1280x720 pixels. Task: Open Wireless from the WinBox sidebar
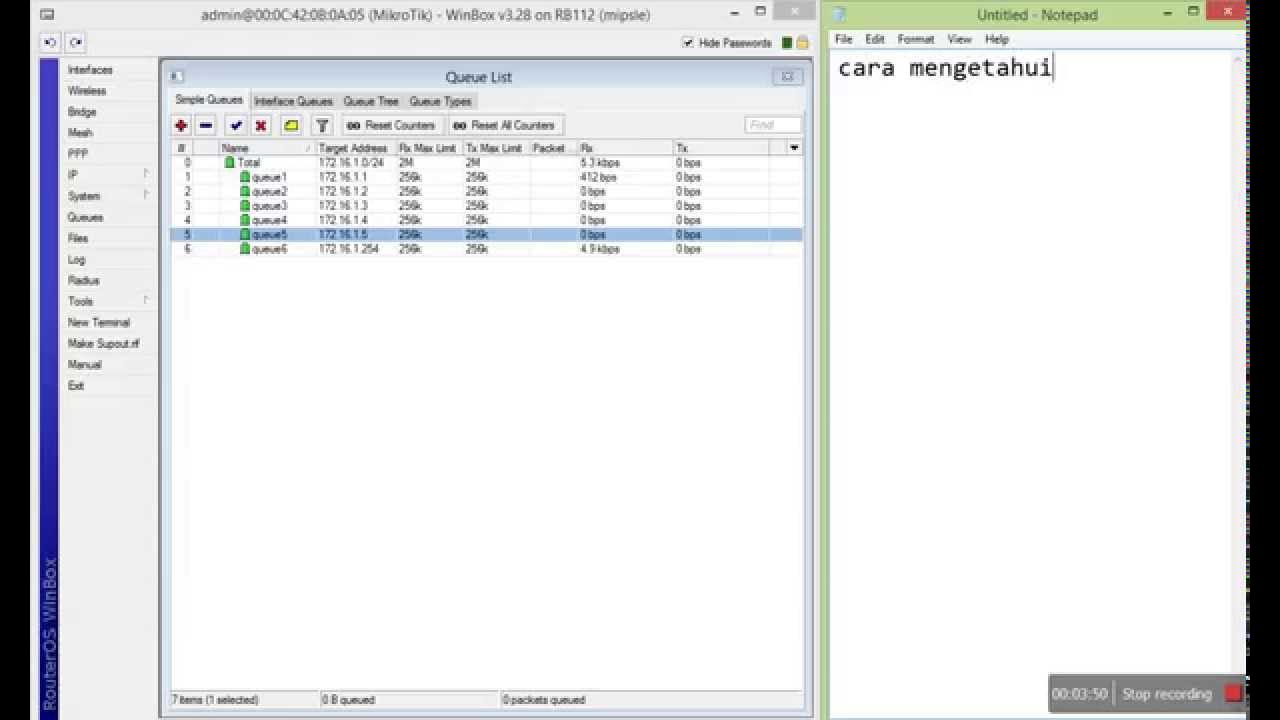pyautogui.click(x=87, y=91)
